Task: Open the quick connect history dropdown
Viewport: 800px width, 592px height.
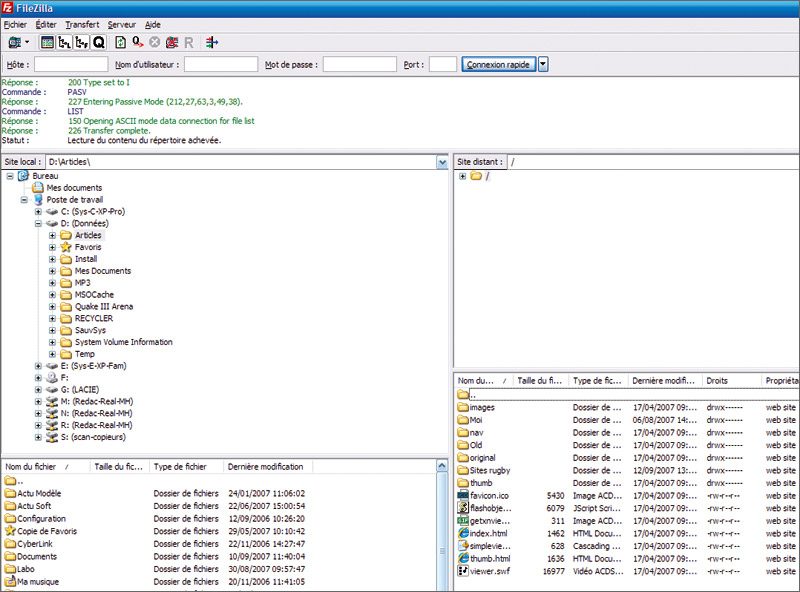Action: (543, 64)
